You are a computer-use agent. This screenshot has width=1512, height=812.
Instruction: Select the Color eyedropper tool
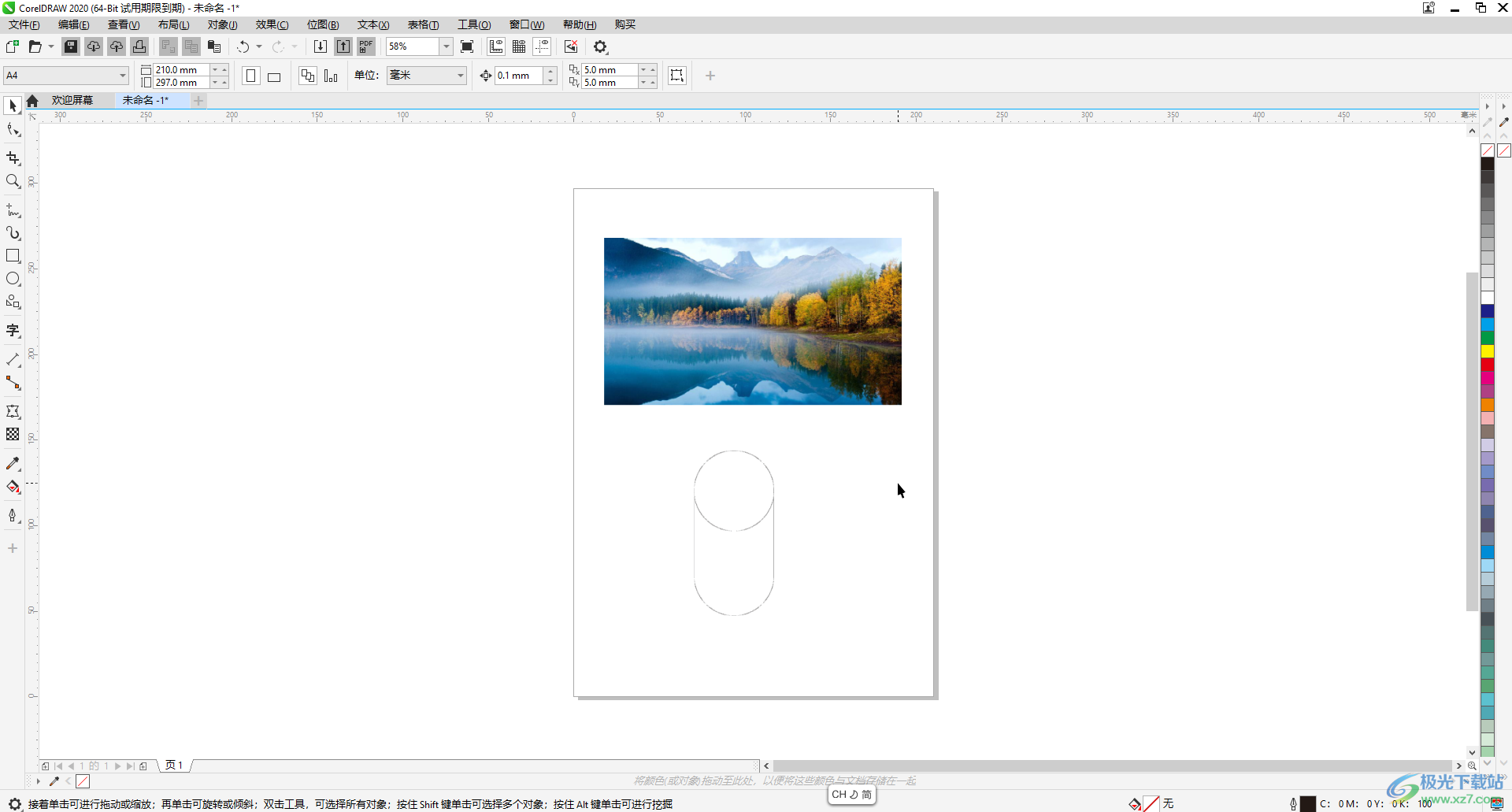click(x=13, y=464)
